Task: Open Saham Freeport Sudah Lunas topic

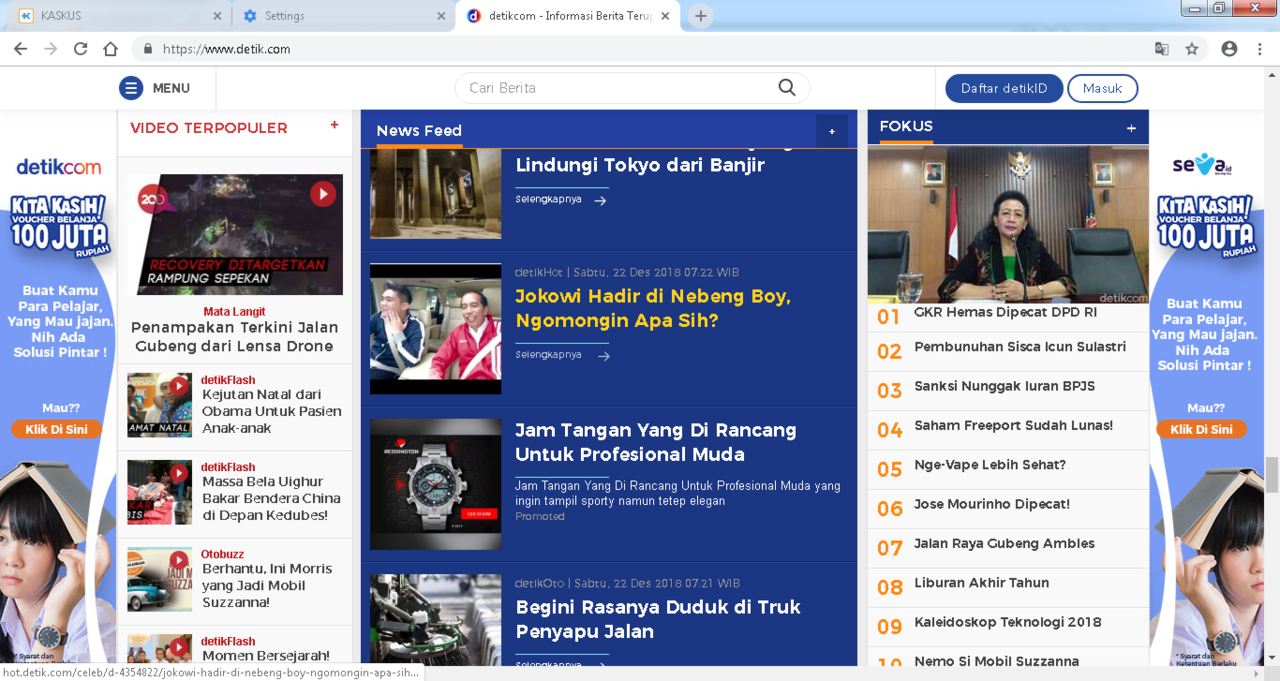Action: [1013, 425]
